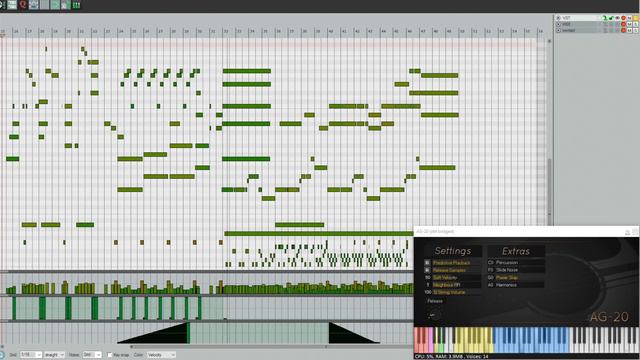This screenshot has height=360, width=640.
Task: Select the first track name in track list
Action: [567, 18]
